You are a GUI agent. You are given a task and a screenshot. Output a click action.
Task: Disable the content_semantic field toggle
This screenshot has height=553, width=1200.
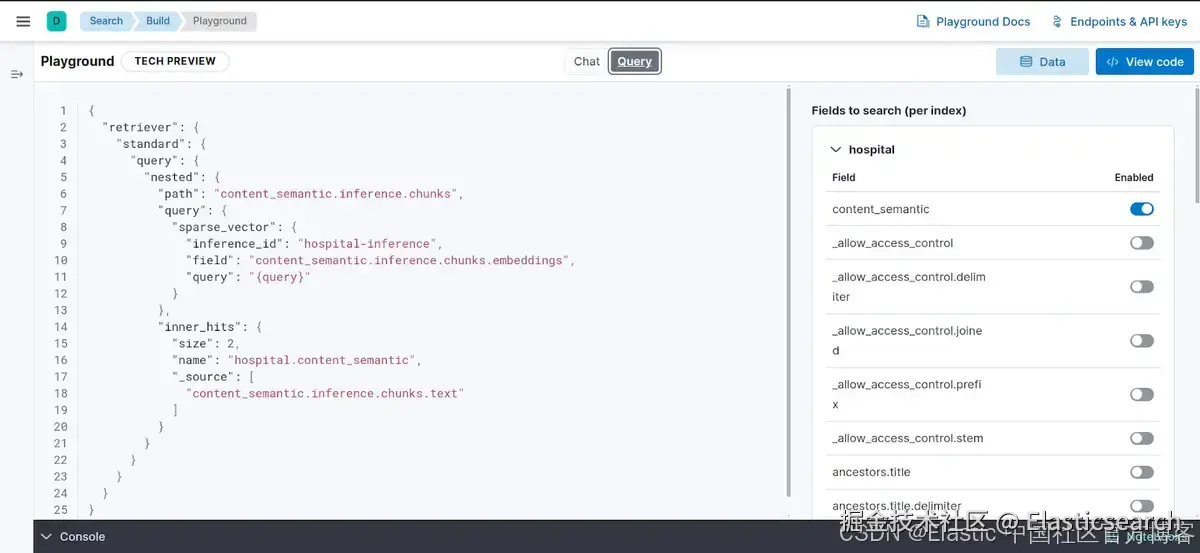click(1142, 209)
